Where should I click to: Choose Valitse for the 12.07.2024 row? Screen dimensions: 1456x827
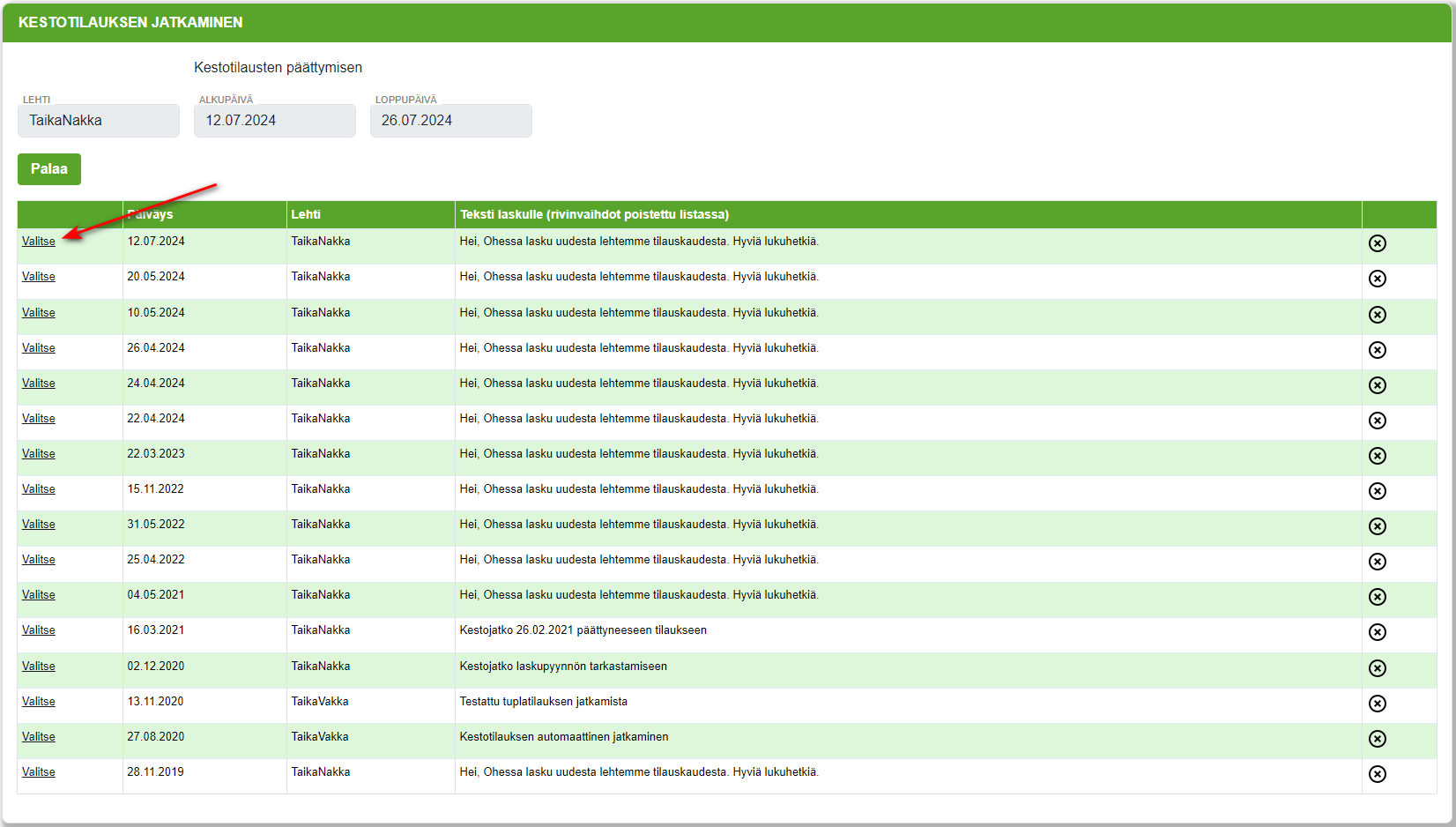tap(39, 242)
